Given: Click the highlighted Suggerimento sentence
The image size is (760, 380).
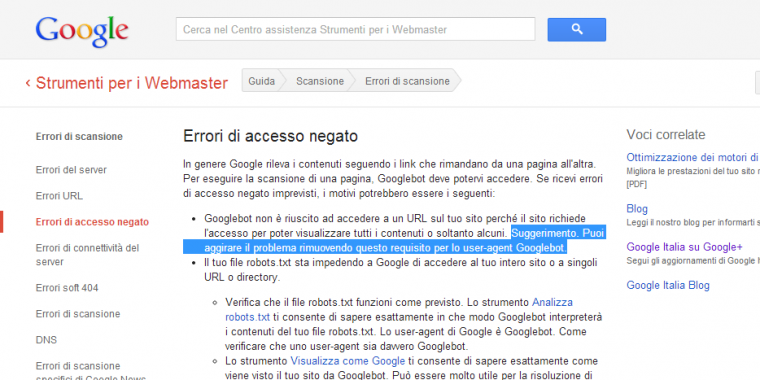Looking at the screenshot, I should [x=394, y=240].
